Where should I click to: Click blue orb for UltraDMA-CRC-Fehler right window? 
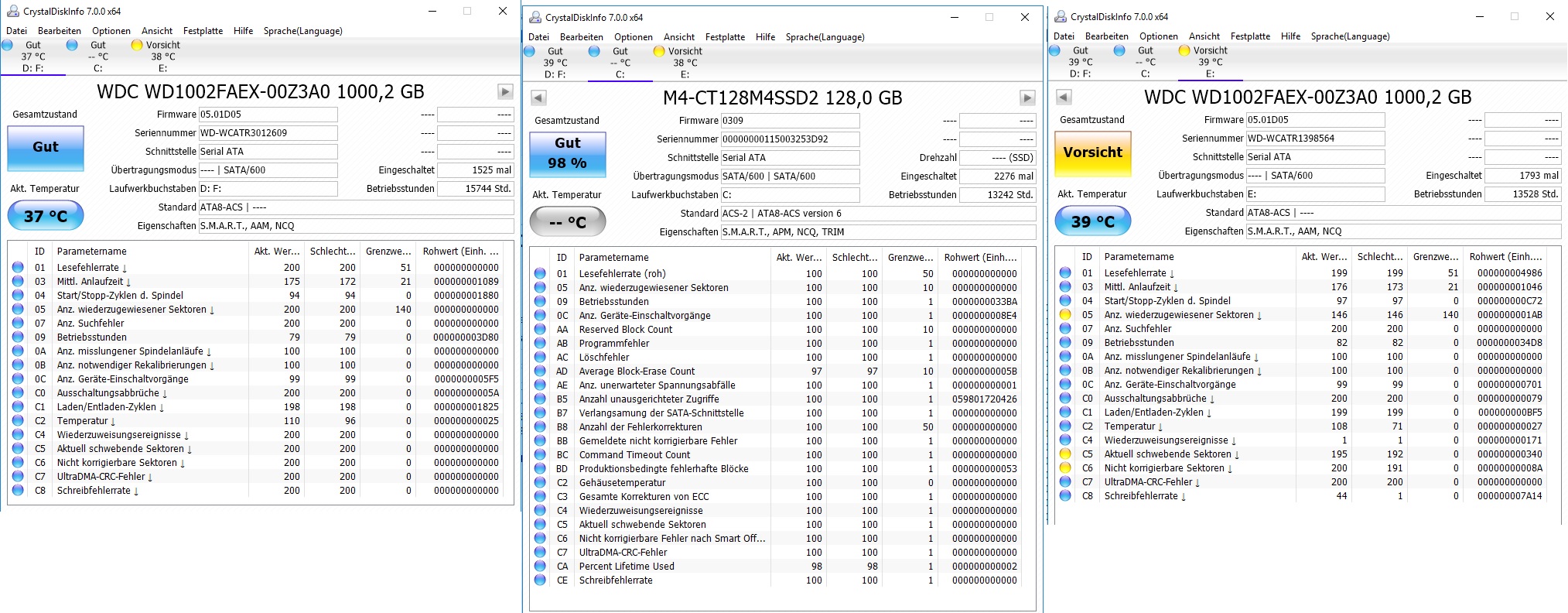point(1065,482)
